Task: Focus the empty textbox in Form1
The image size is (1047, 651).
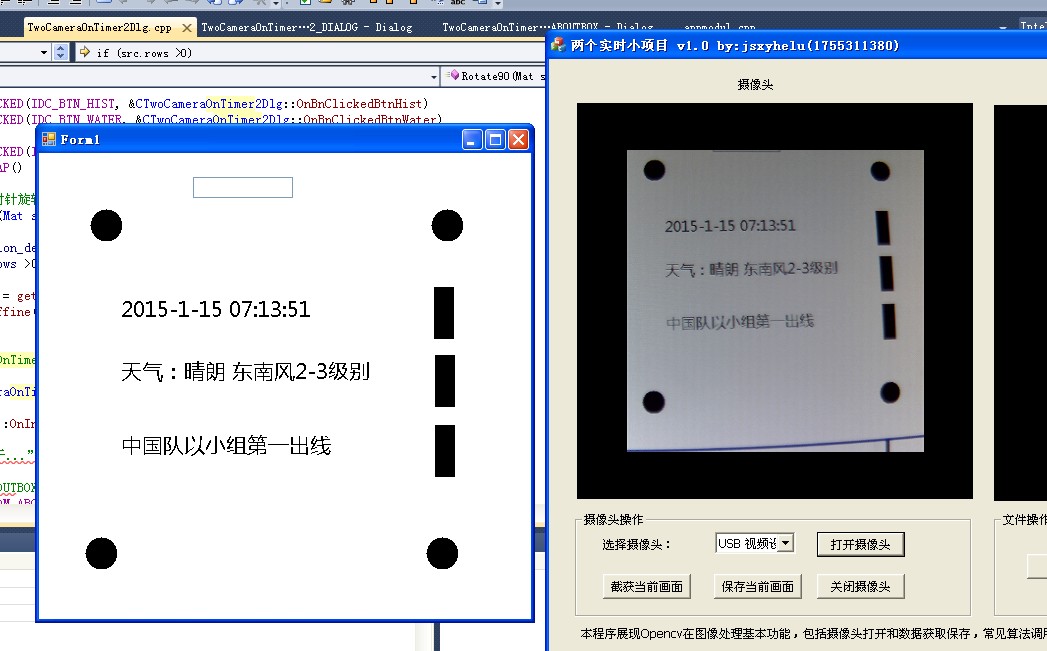Action: 243,188
